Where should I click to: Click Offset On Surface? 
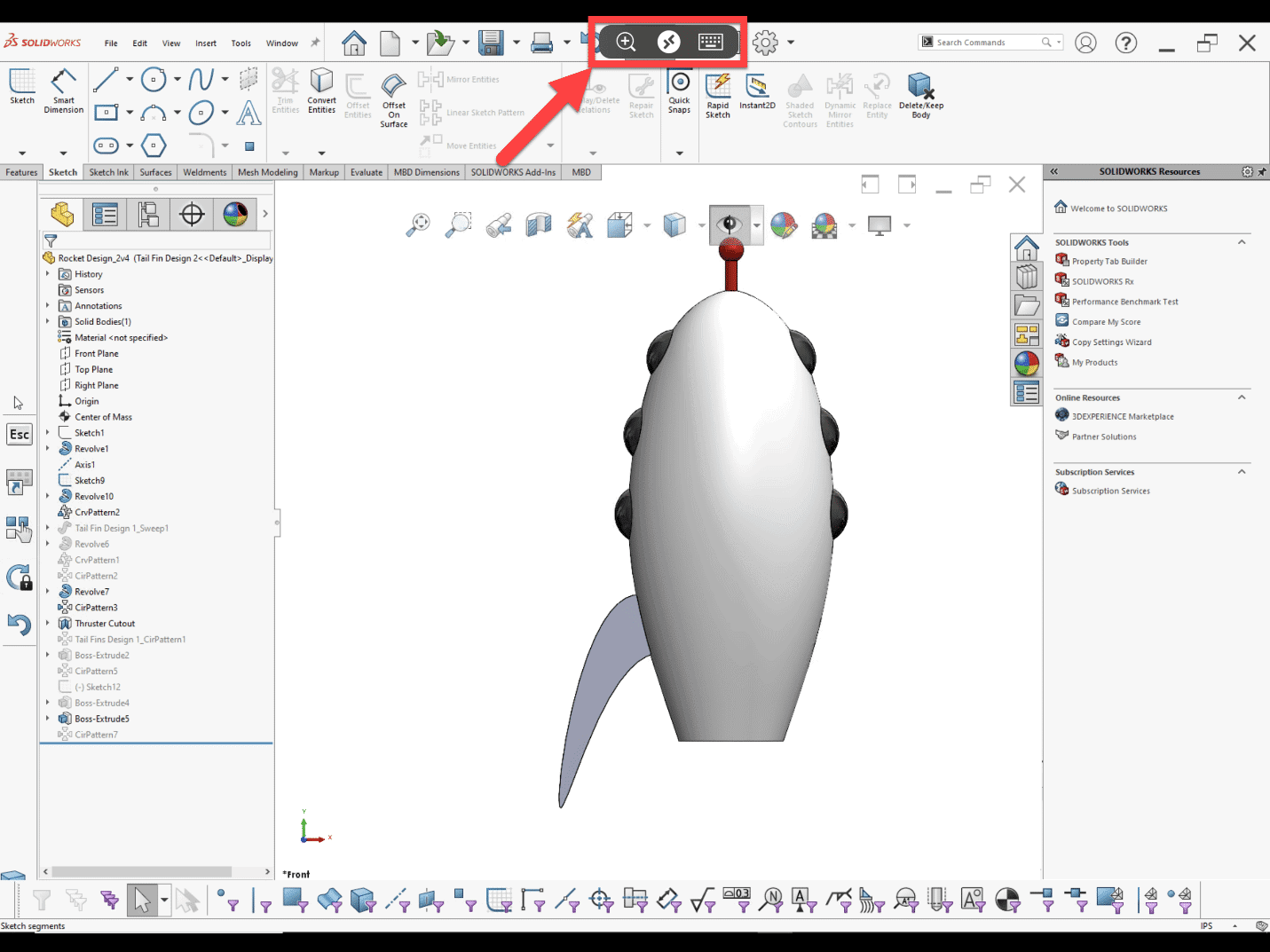coord(394,100)
